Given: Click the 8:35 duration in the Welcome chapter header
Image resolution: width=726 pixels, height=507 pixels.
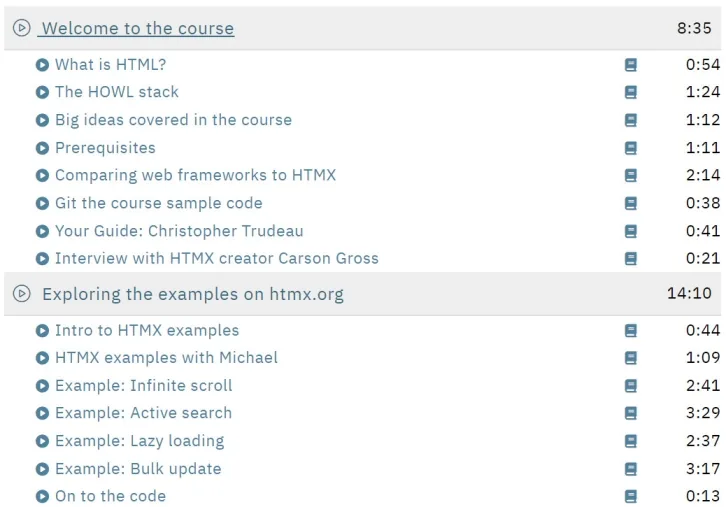Looking at the screenshot, I should [694, 28].
